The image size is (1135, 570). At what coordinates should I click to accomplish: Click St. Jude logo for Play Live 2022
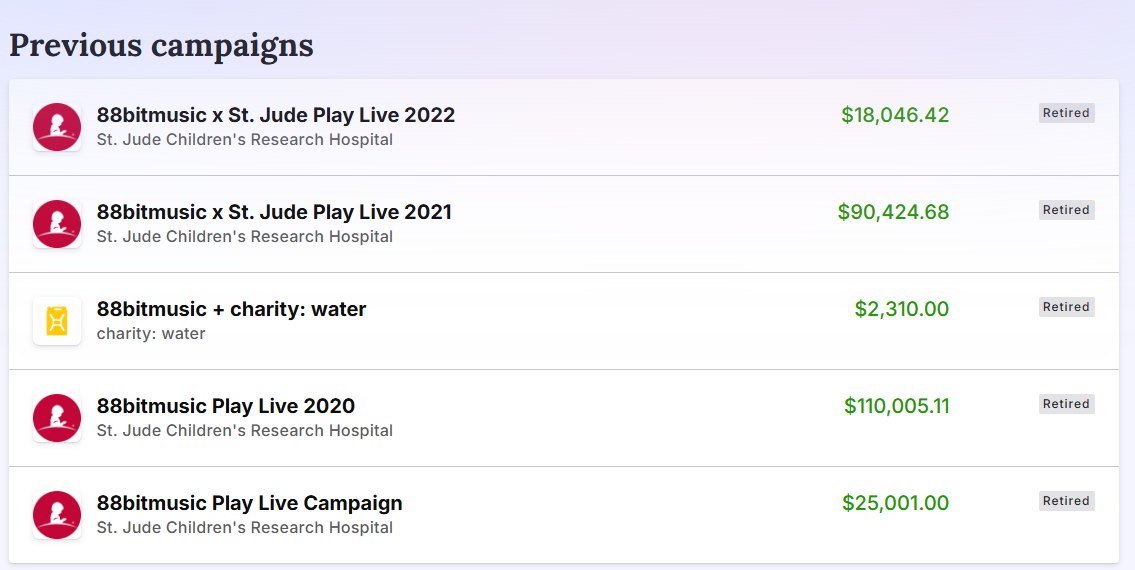57,127
